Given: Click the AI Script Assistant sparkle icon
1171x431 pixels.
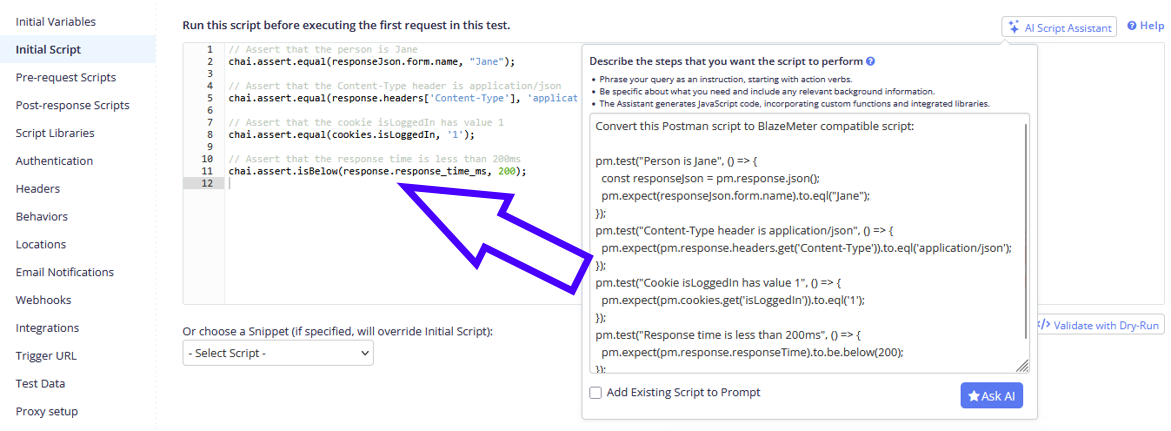Looking at the screenshot, I should 1014,28.
